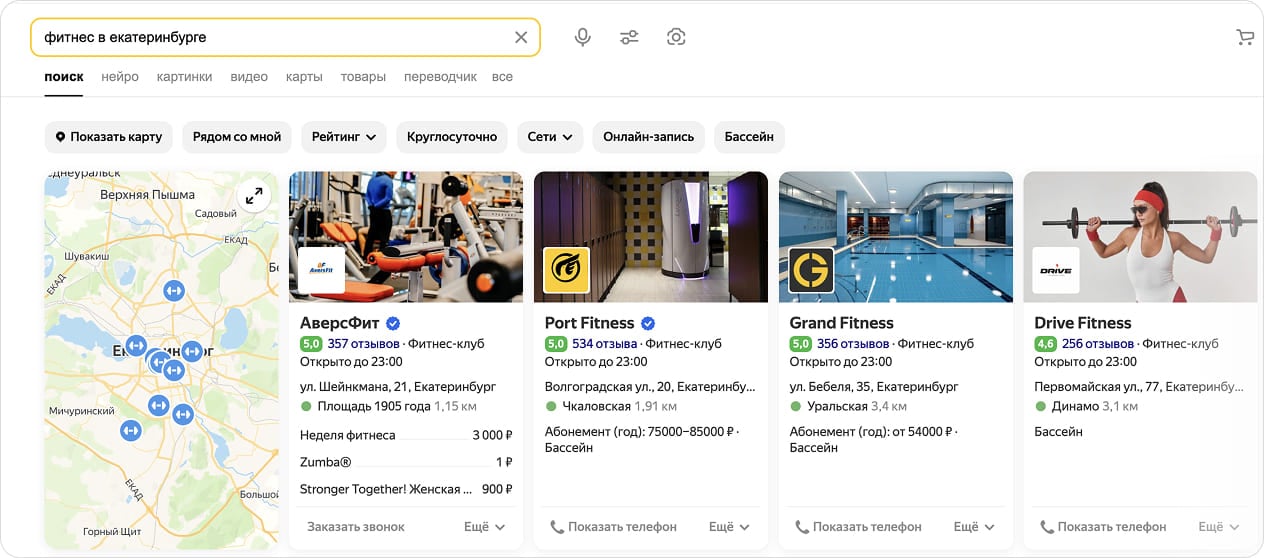Clear the search query with X icon

[521, 37]
